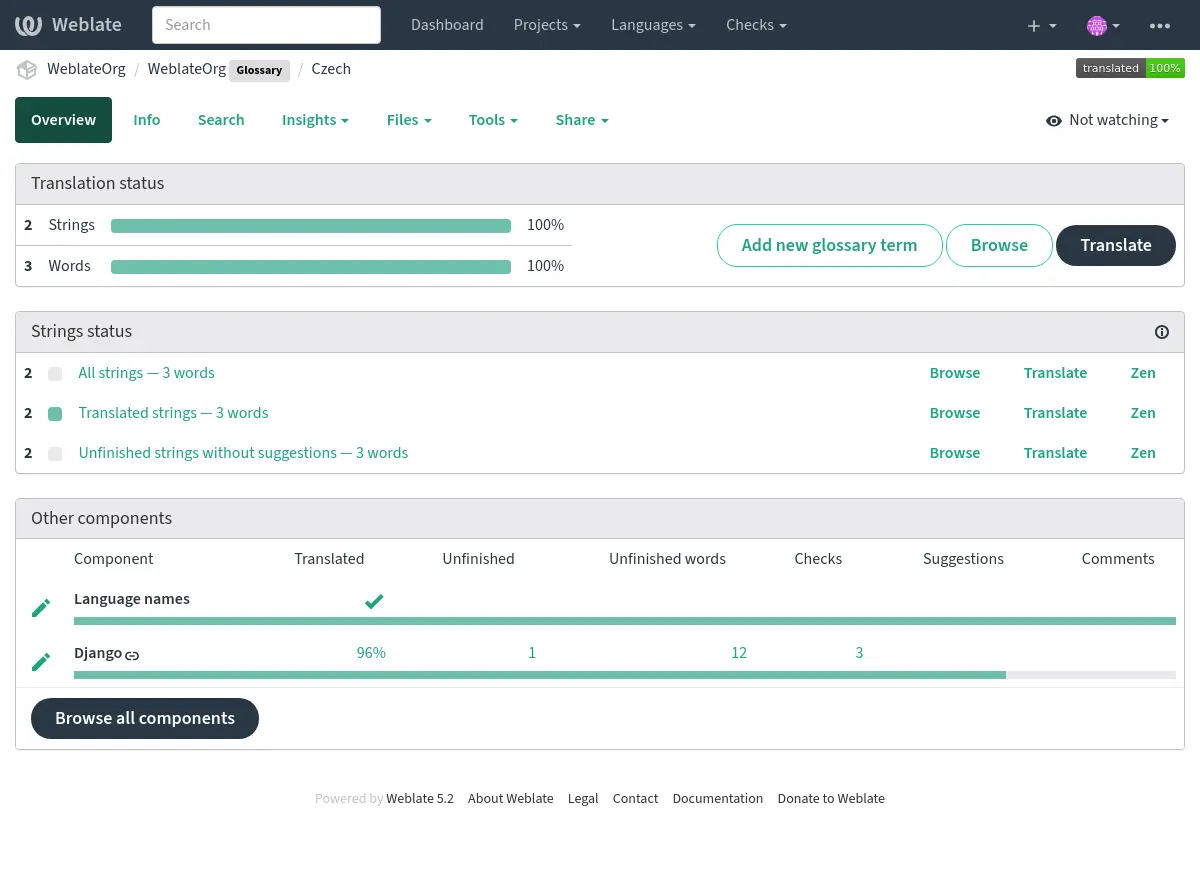Open the plus add menu

[1042, 25]
